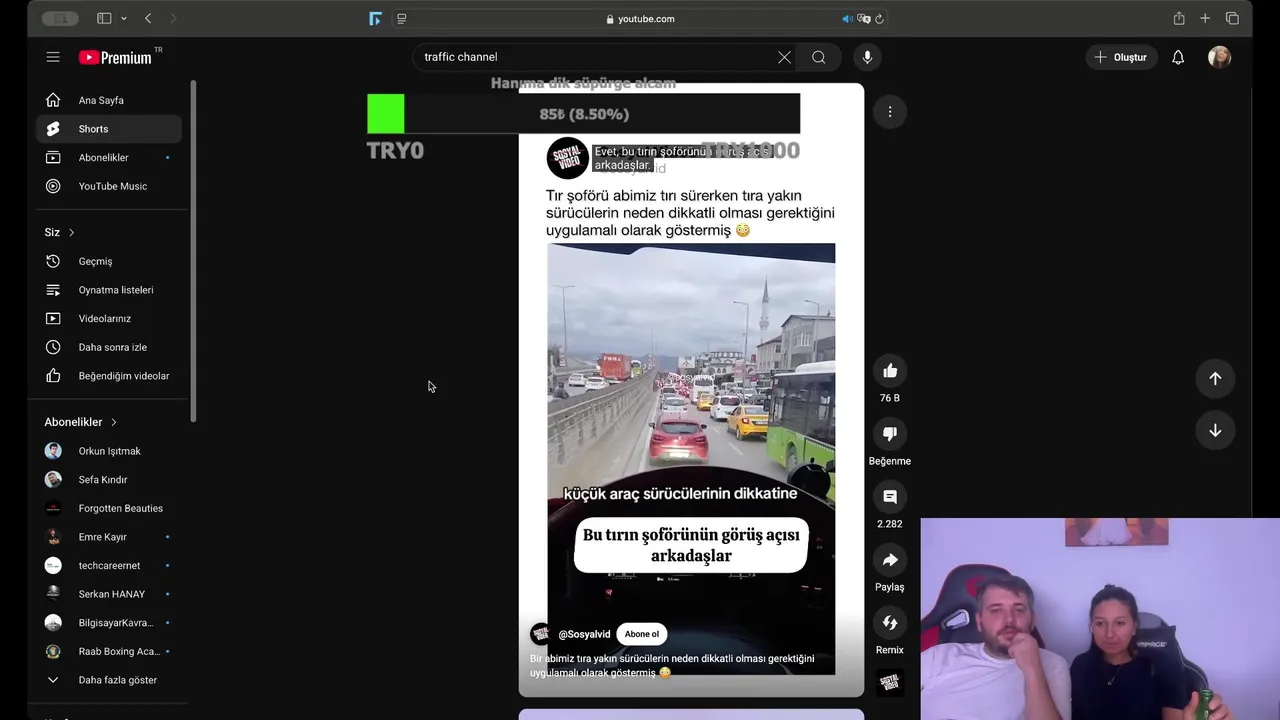
Task: Select Shorts in the sidebar
Action: coord(109,129)
